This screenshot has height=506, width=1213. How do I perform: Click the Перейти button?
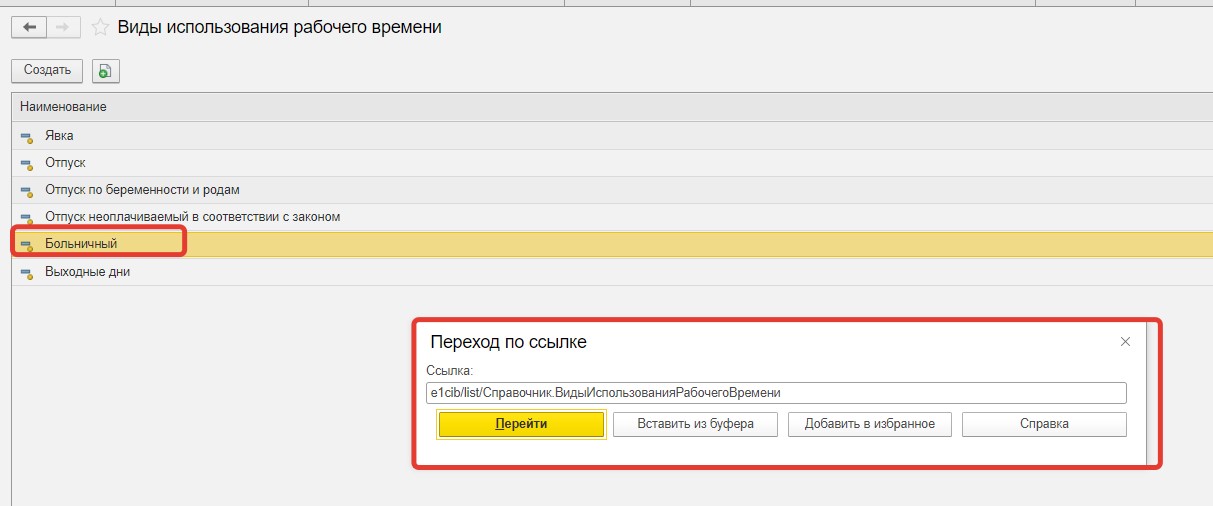click(x=521, y=424)
